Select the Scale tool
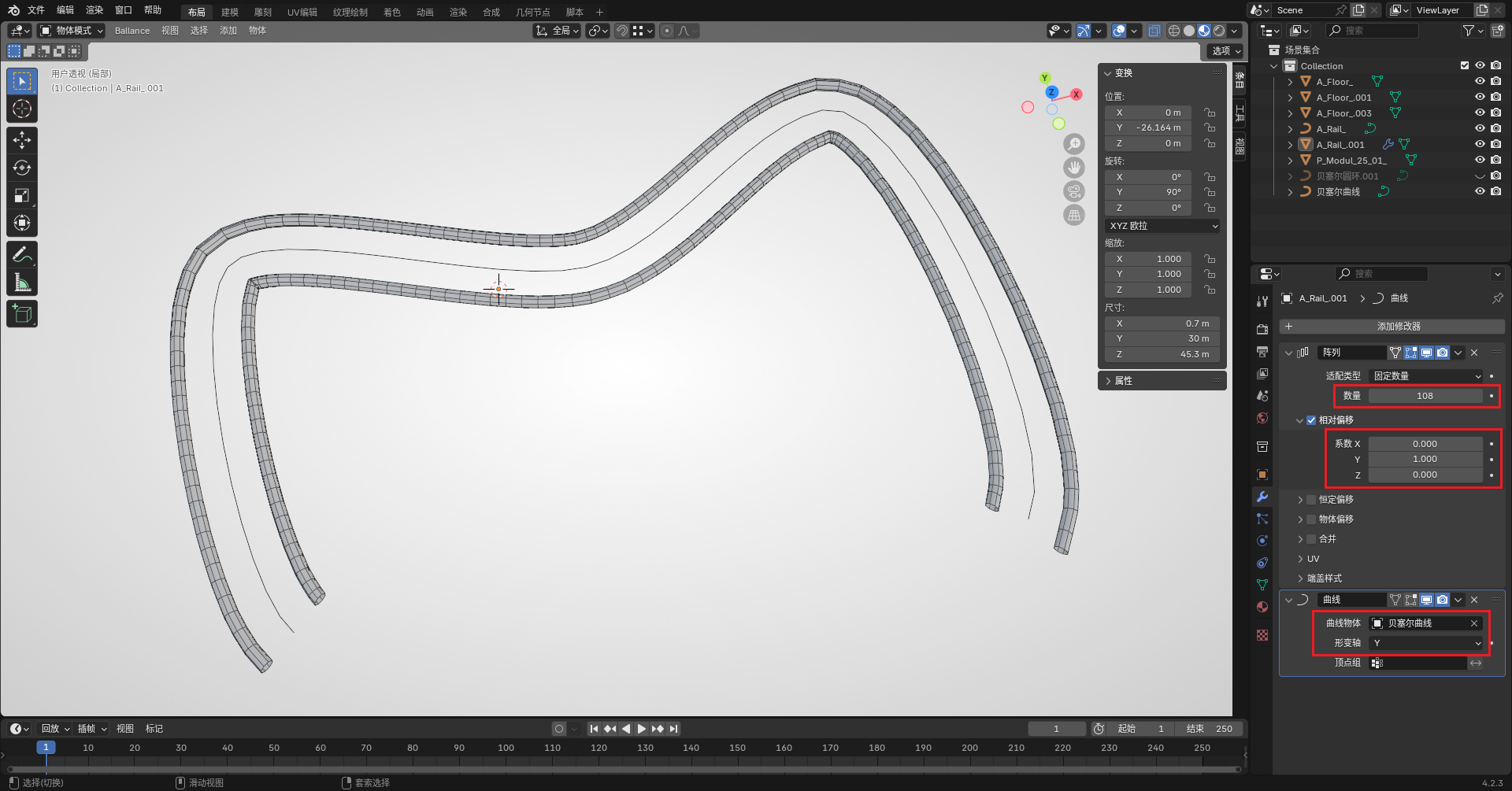 22,195
